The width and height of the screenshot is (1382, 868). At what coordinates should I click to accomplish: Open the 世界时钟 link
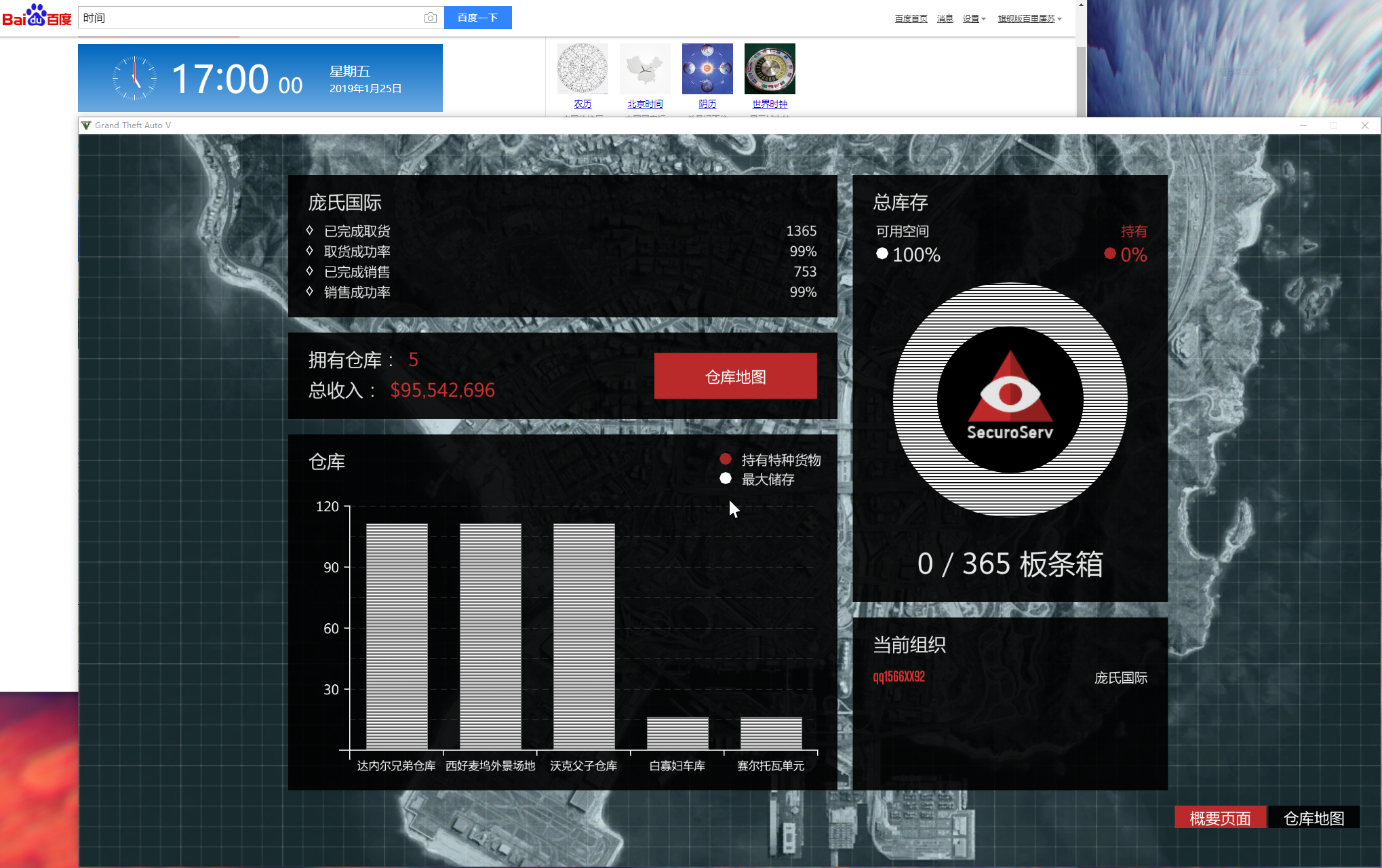coord(770,104)
